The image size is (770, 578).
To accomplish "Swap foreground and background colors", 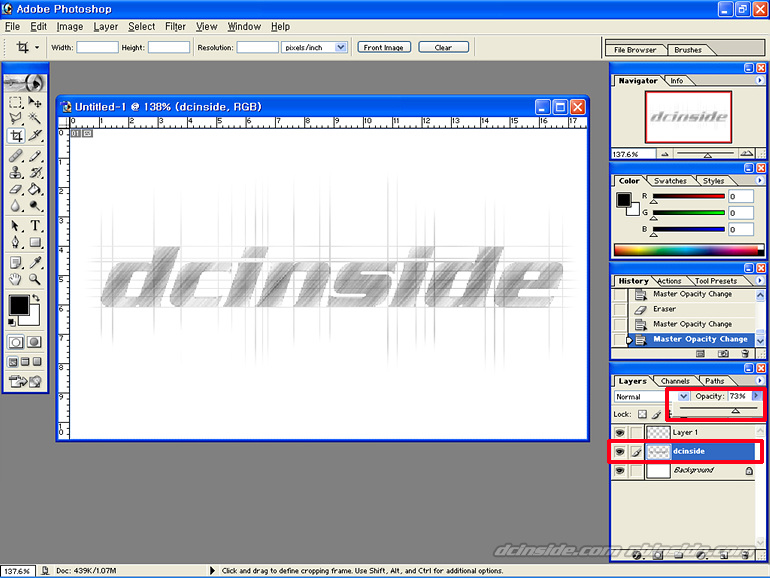I will [36, 298].
